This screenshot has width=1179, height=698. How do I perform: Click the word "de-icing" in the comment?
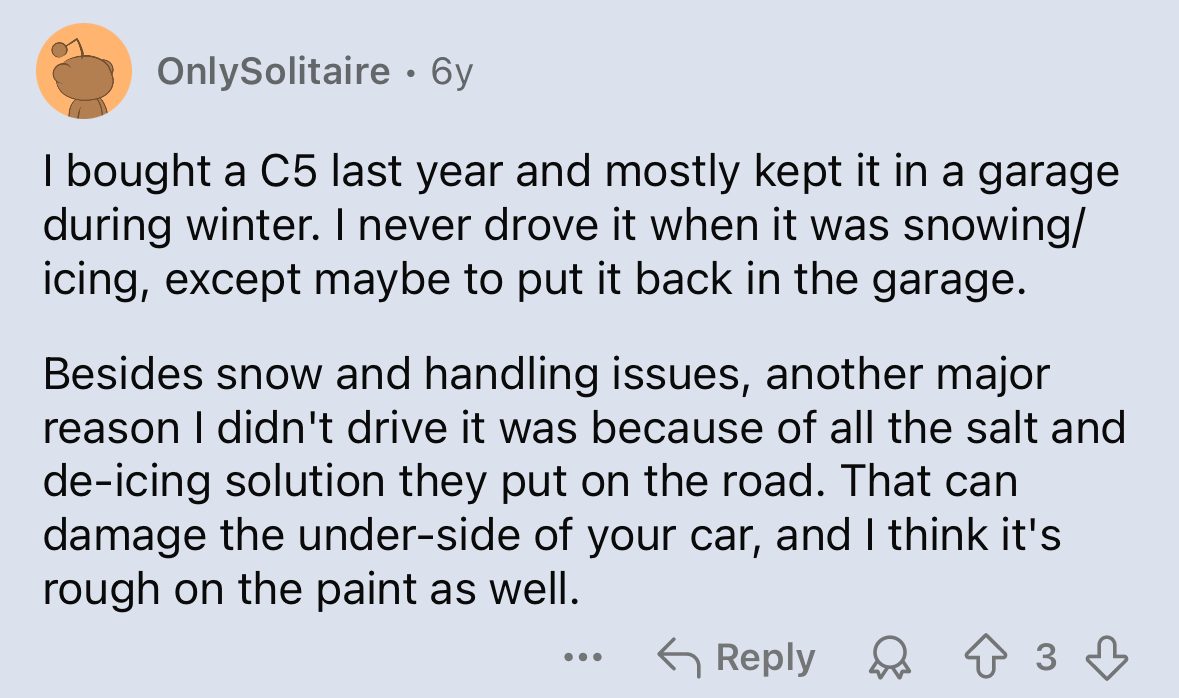coord(127,483)
